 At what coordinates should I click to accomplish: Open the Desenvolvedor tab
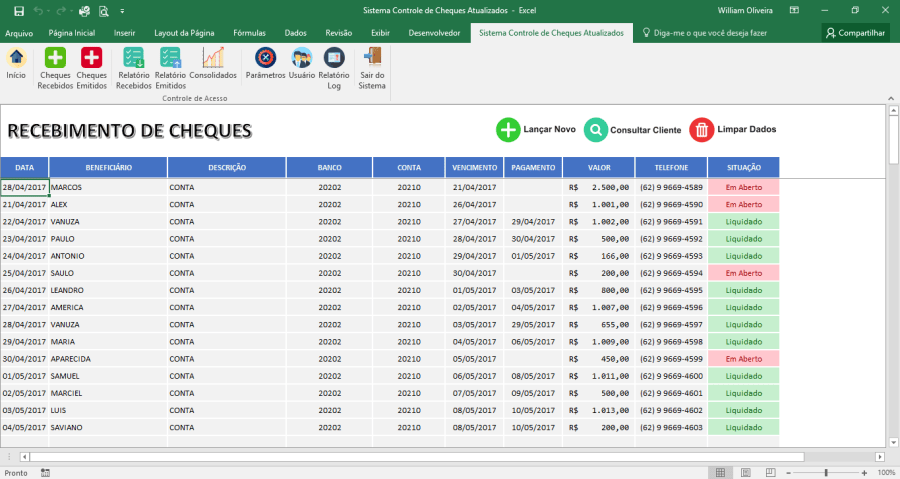[x=435, y=33]
